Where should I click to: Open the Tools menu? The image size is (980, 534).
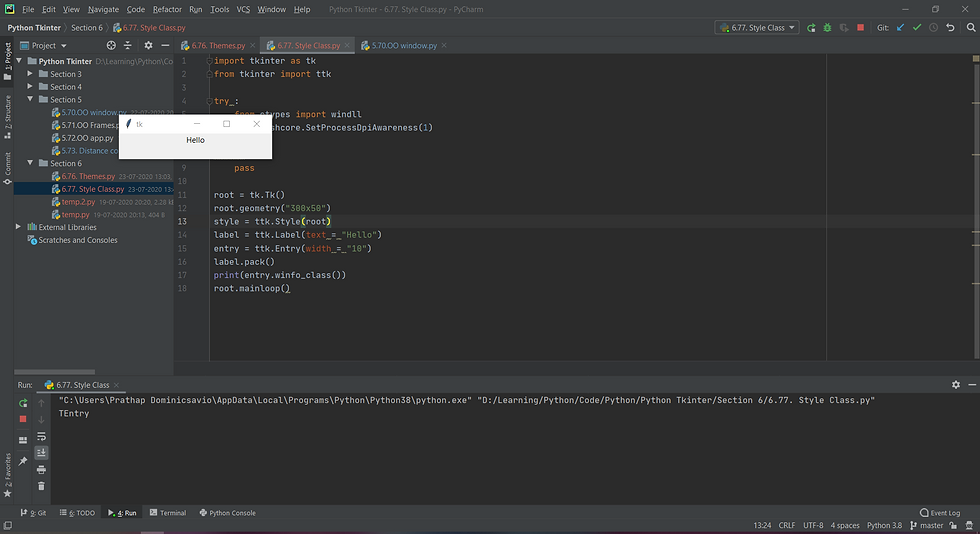point(219,9)
